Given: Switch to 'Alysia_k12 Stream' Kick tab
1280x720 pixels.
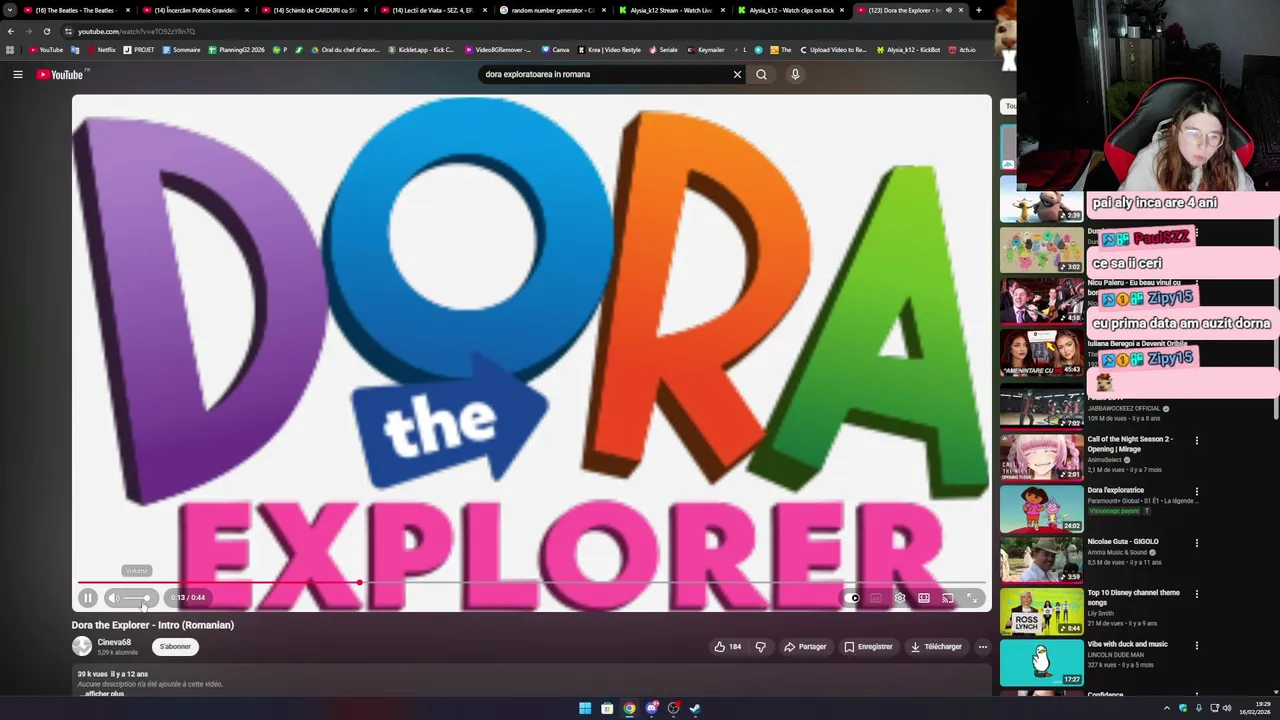Looking at the screenshot, I should pos(671,10).
